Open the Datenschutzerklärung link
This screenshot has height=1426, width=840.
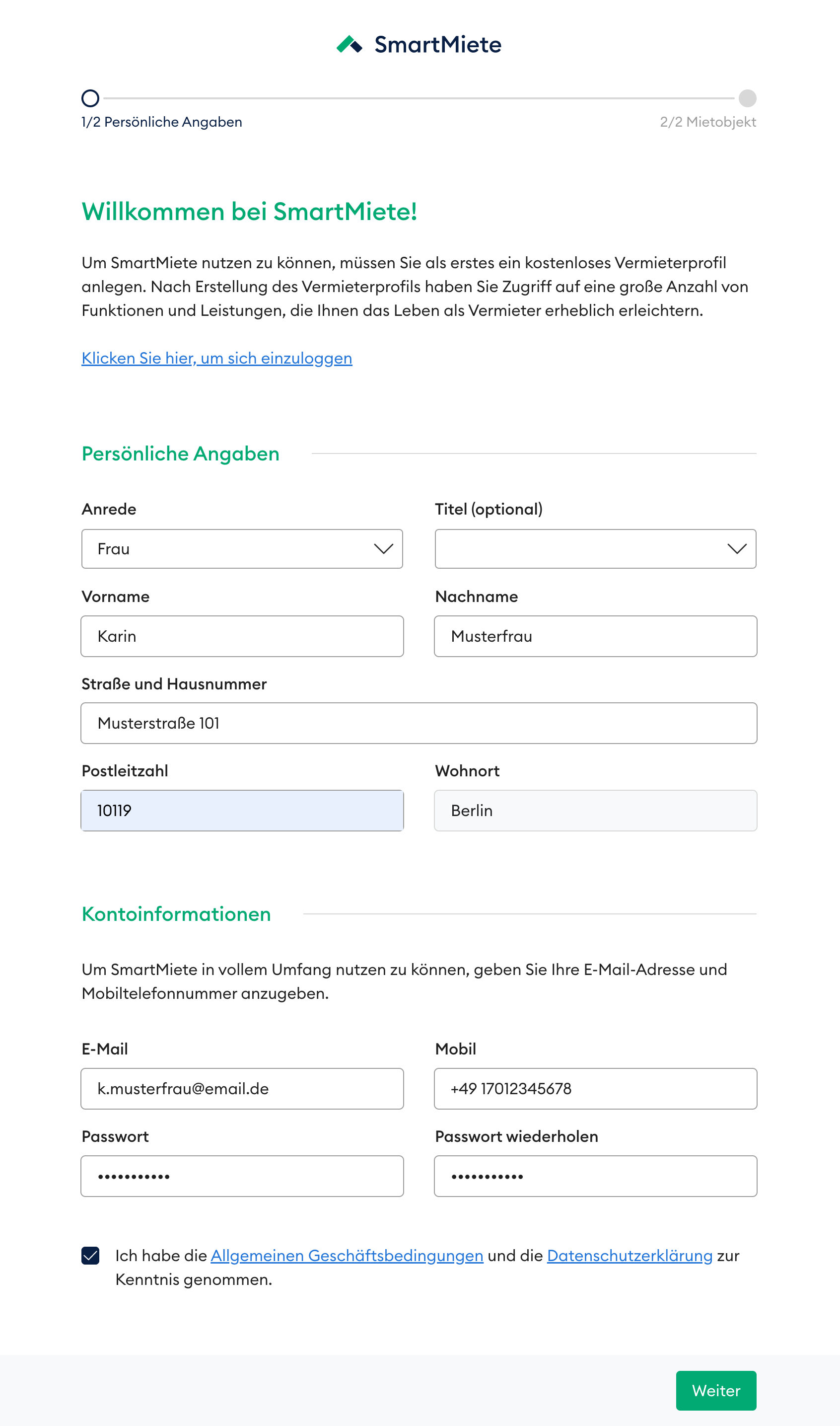[630, 1256]
